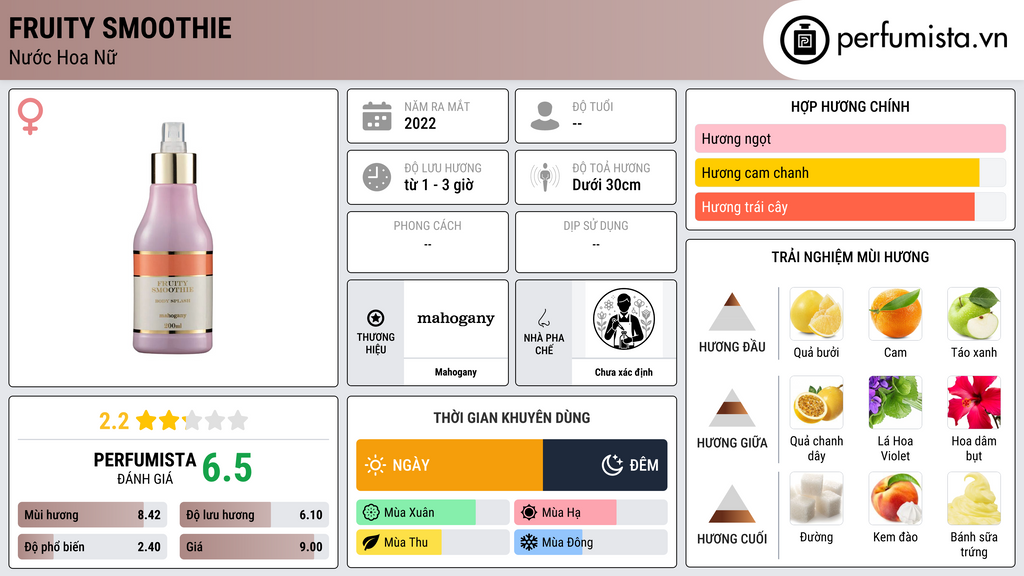Viewport: 1024px width, 576px height.
Task: Click the Fruity Smoothie title heading
Action: (120, 28)
